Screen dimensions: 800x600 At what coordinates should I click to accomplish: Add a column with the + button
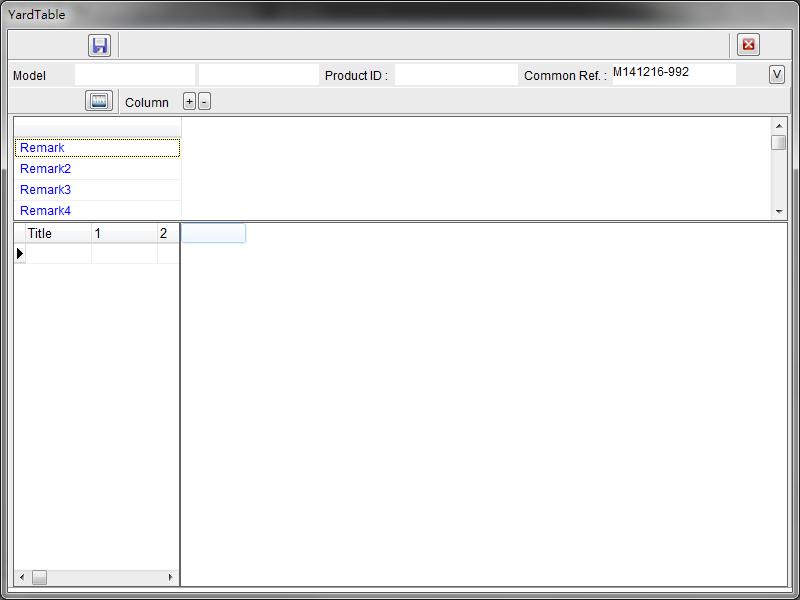pos(189,102)
